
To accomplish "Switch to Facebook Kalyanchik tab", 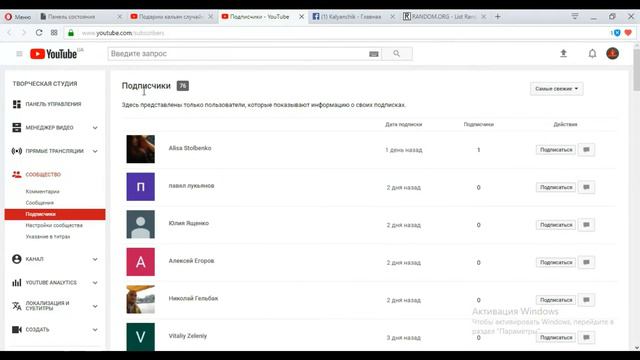I will [353, 17].
